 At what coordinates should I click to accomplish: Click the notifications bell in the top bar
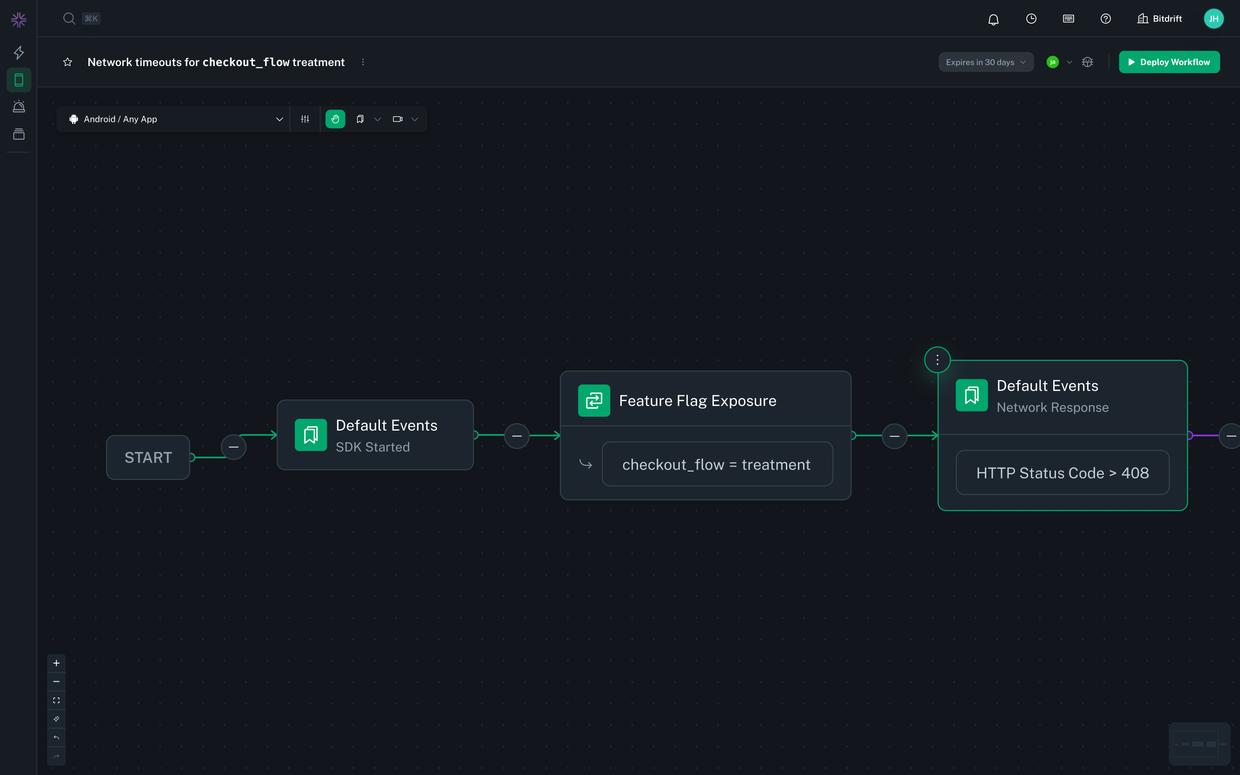click(x=993, y=18)
